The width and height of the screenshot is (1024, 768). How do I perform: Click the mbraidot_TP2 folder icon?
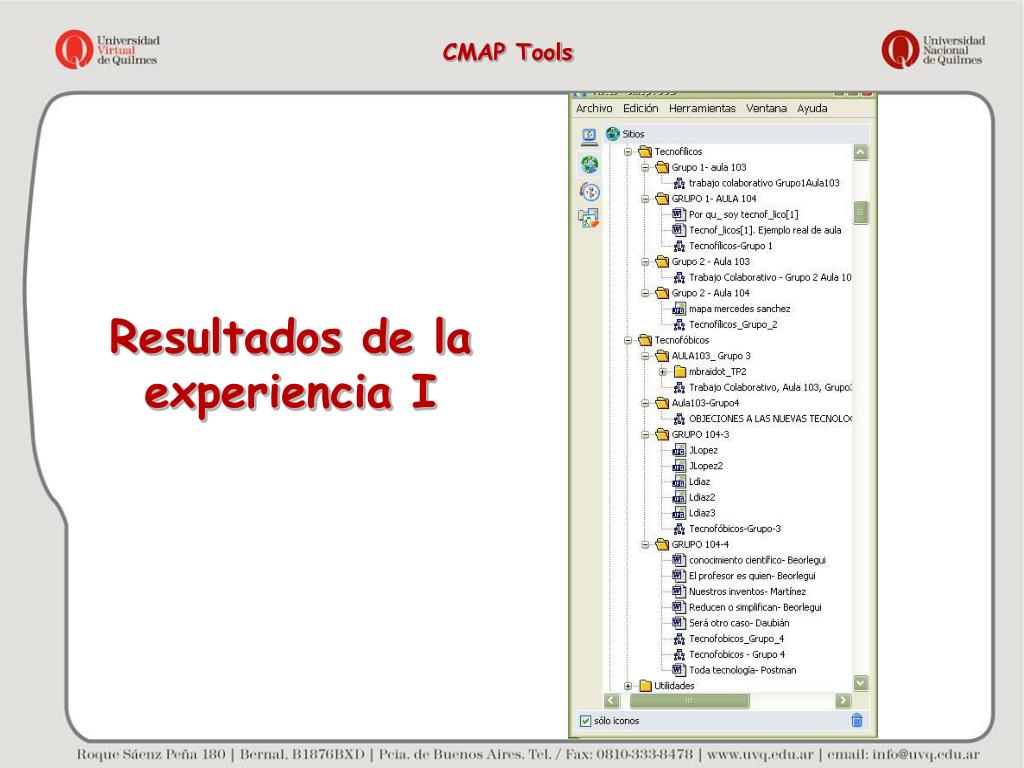tap(680, 372)
